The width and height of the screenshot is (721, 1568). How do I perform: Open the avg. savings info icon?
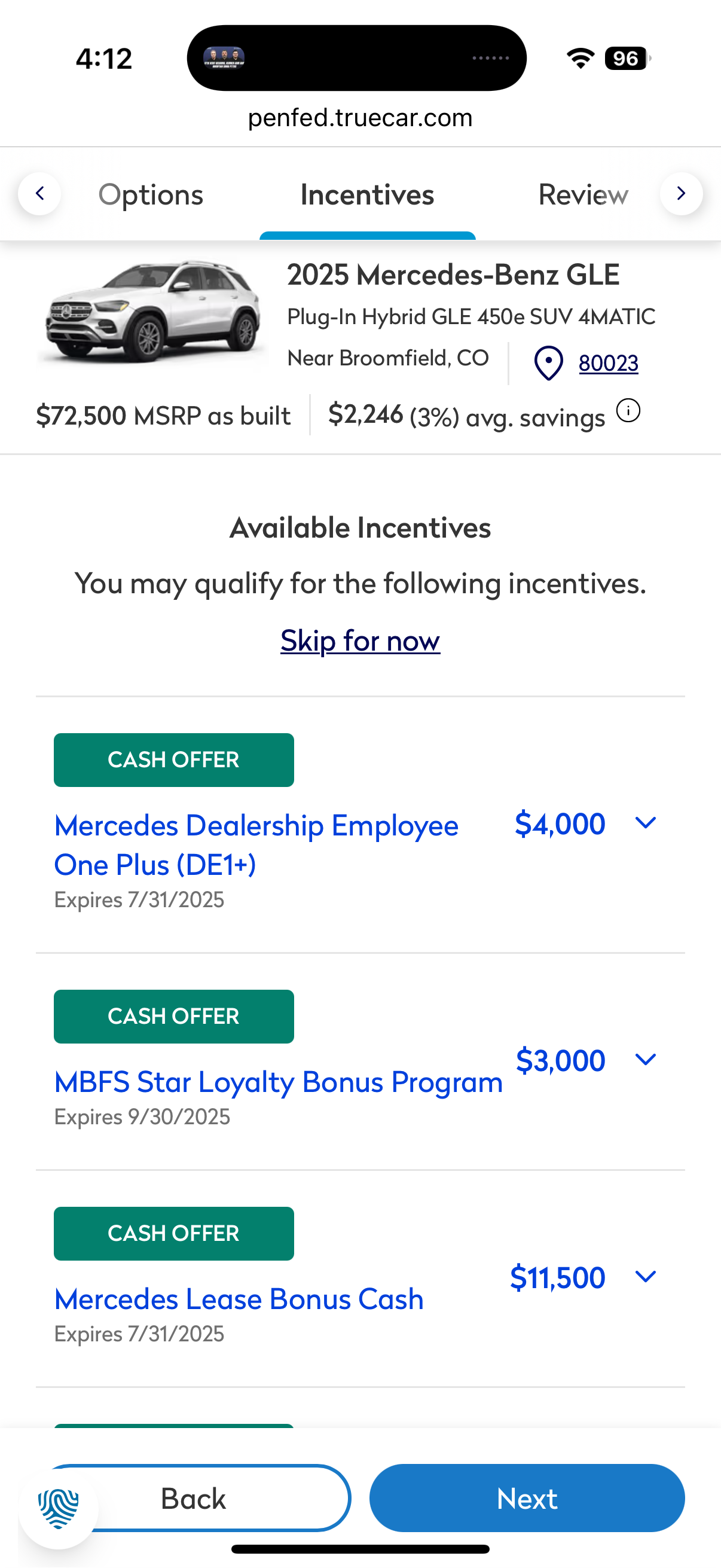click(x=628, y=411)
